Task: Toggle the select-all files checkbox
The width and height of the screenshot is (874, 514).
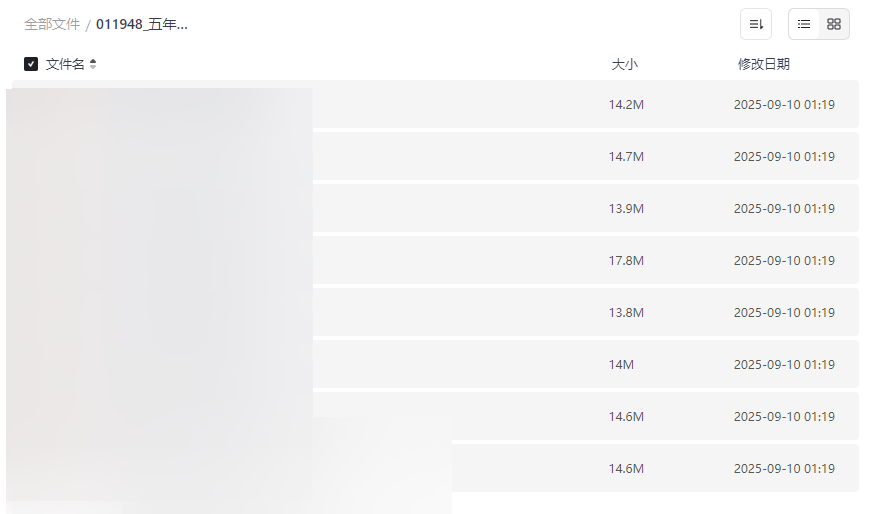Action: [31, 64]
